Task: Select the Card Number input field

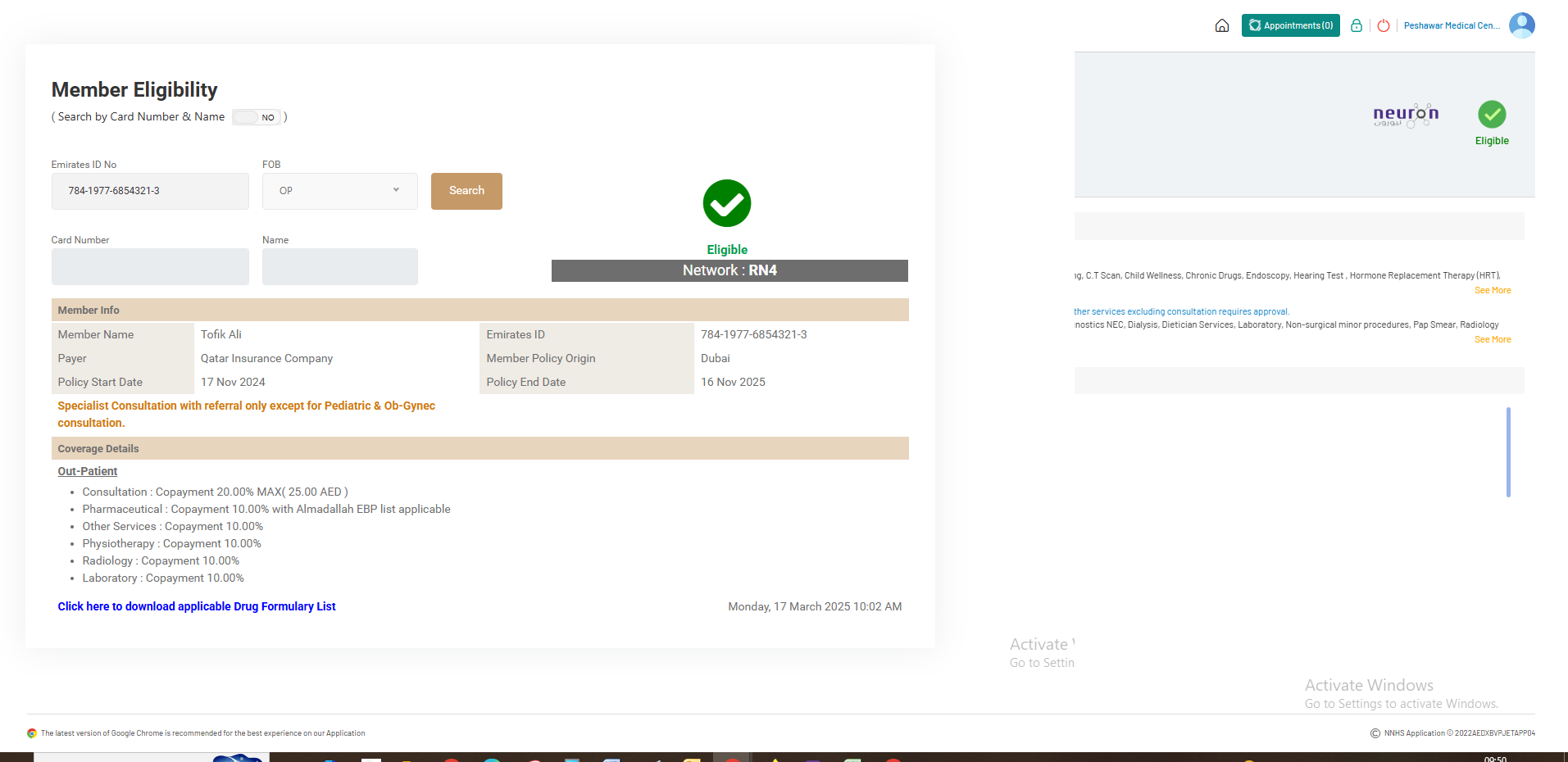Action: pos(150,267)
